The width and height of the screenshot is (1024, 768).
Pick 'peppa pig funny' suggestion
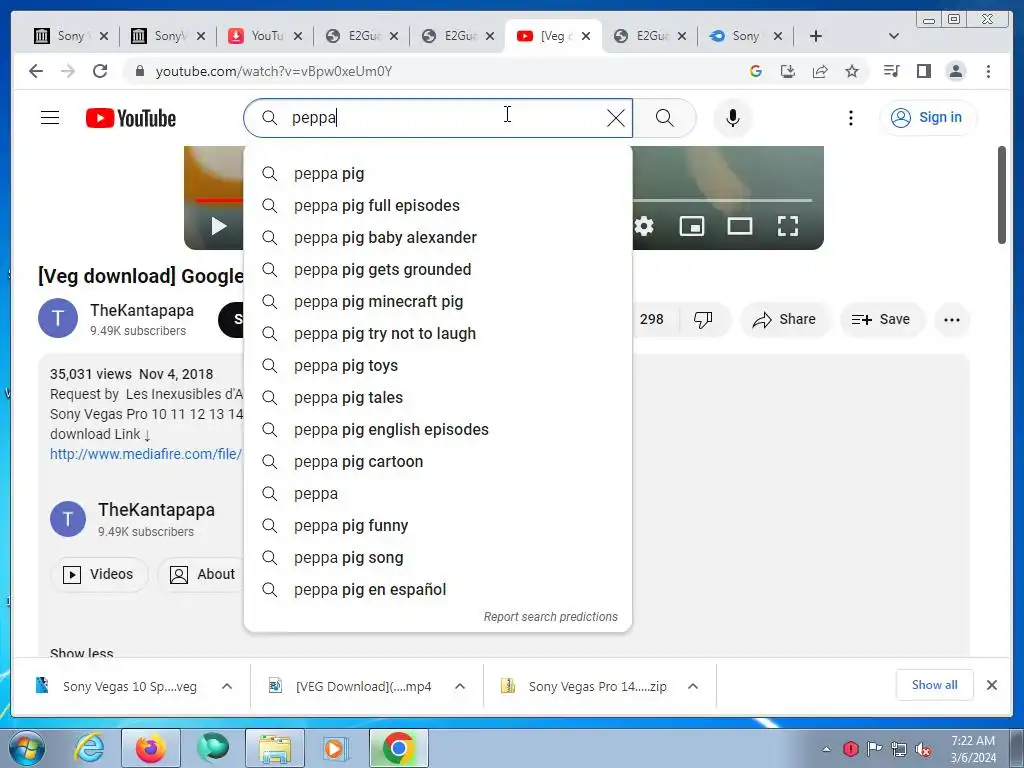click(438, 526)
